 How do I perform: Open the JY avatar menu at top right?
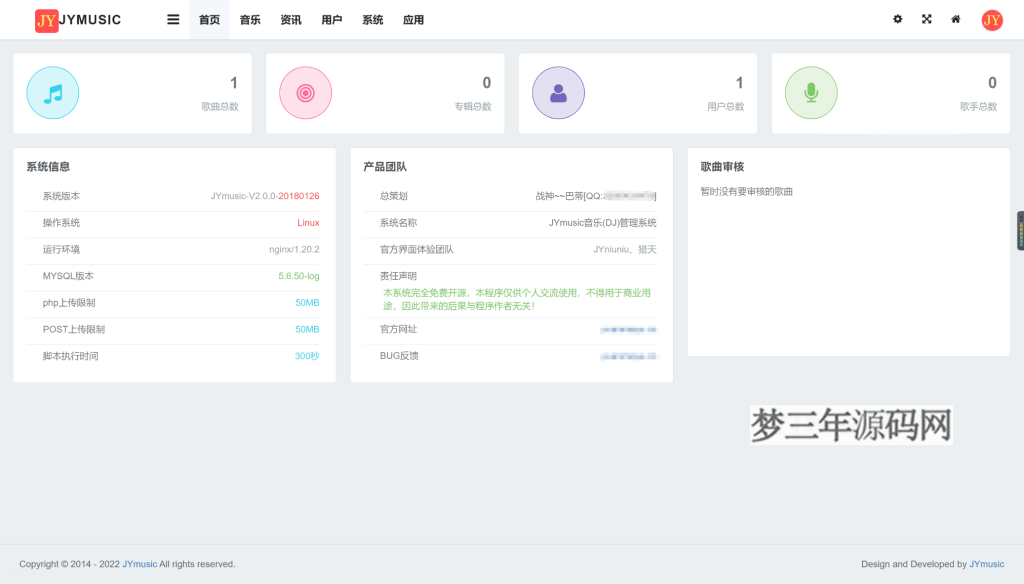(x=991, y=19)
